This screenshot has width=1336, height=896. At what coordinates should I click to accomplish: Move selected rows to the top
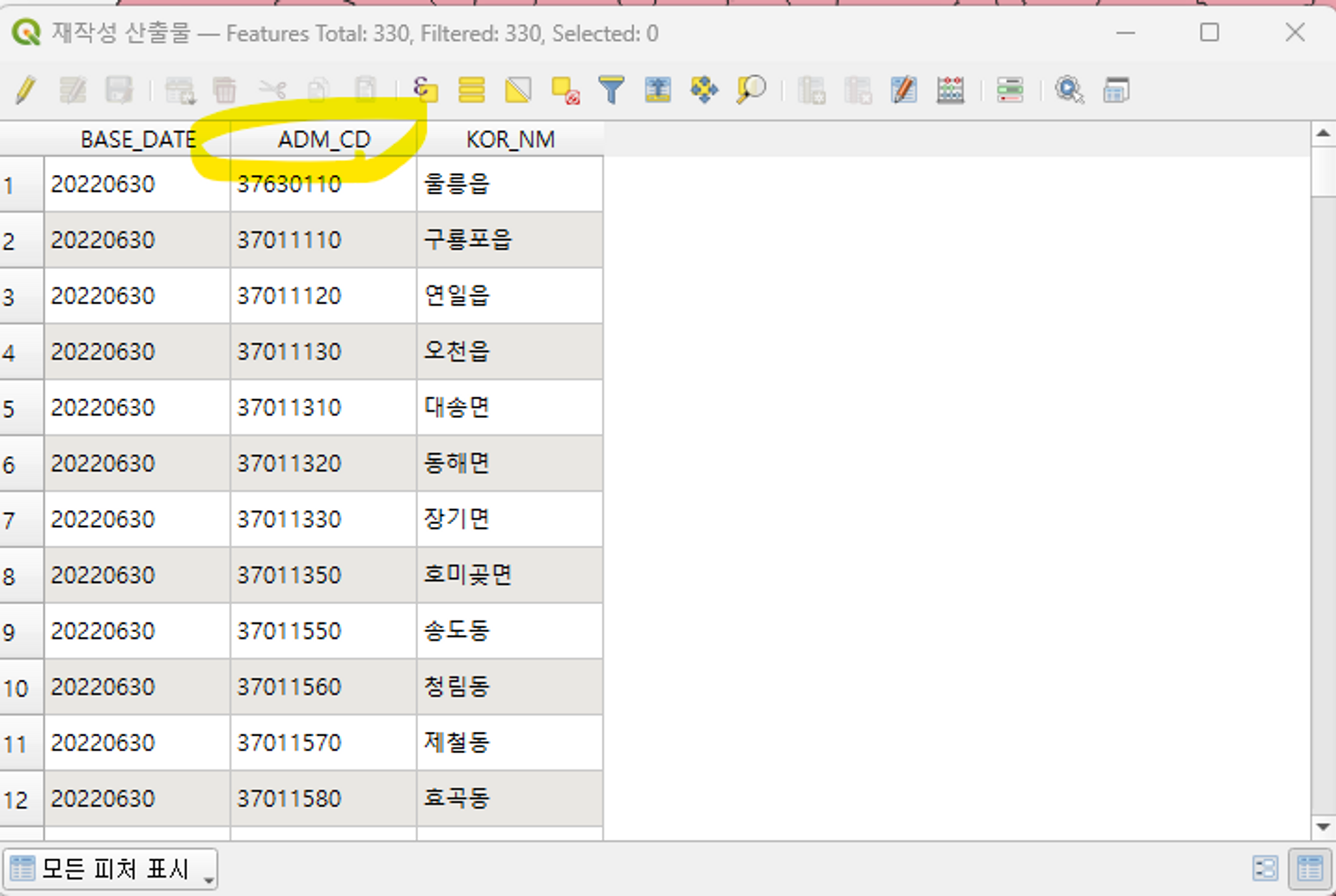pyautogui.click(x=658, y=89)
